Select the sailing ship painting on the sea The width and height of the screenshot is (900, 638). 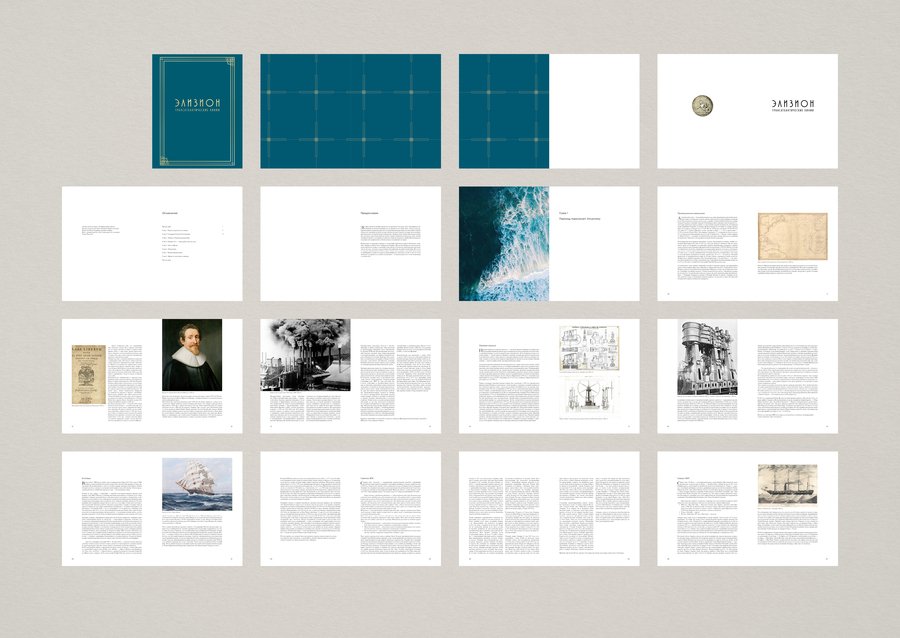pos(197,484)
